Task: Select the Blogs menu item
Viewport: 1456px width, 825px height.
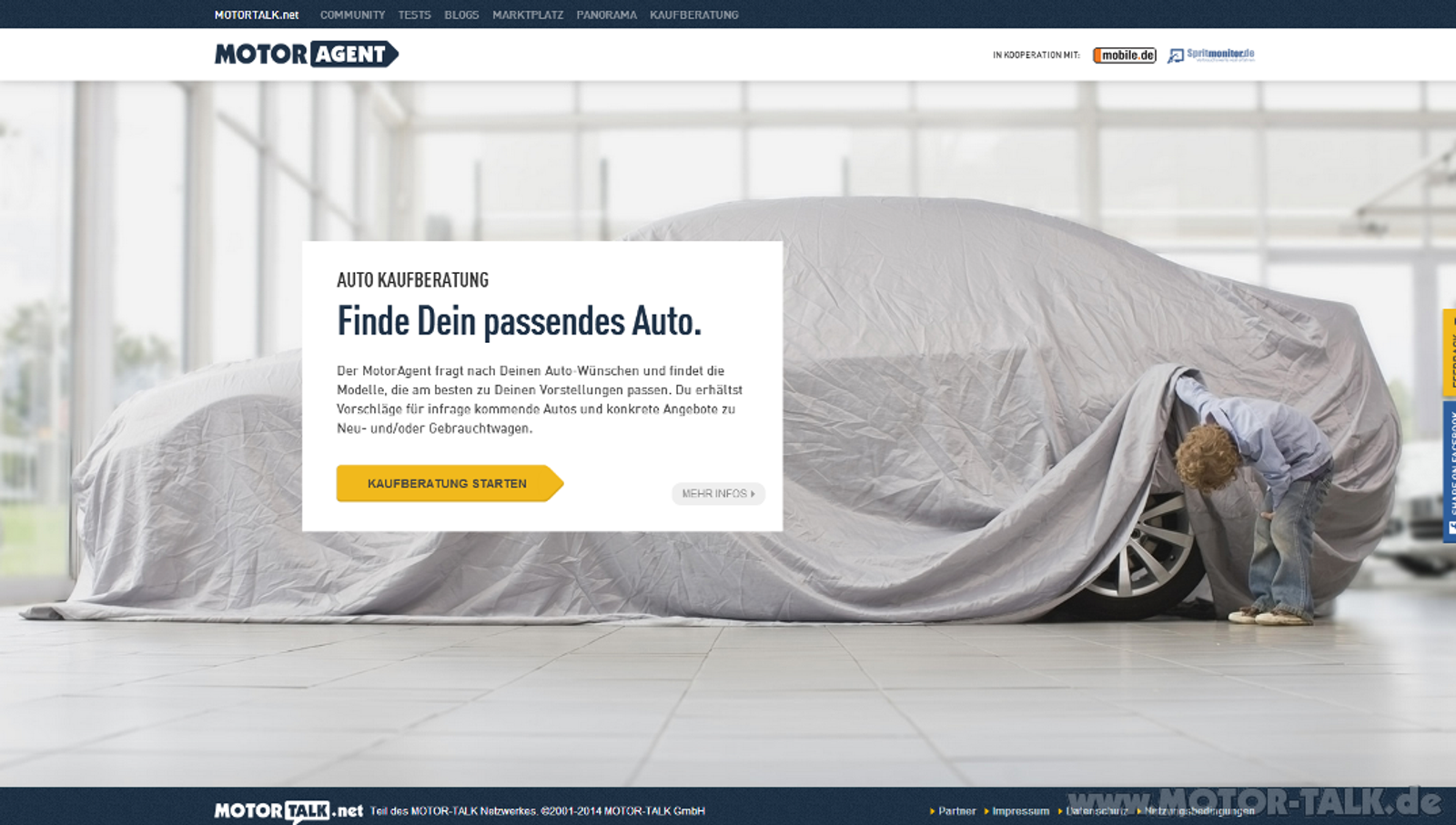Action: point(461,15)
